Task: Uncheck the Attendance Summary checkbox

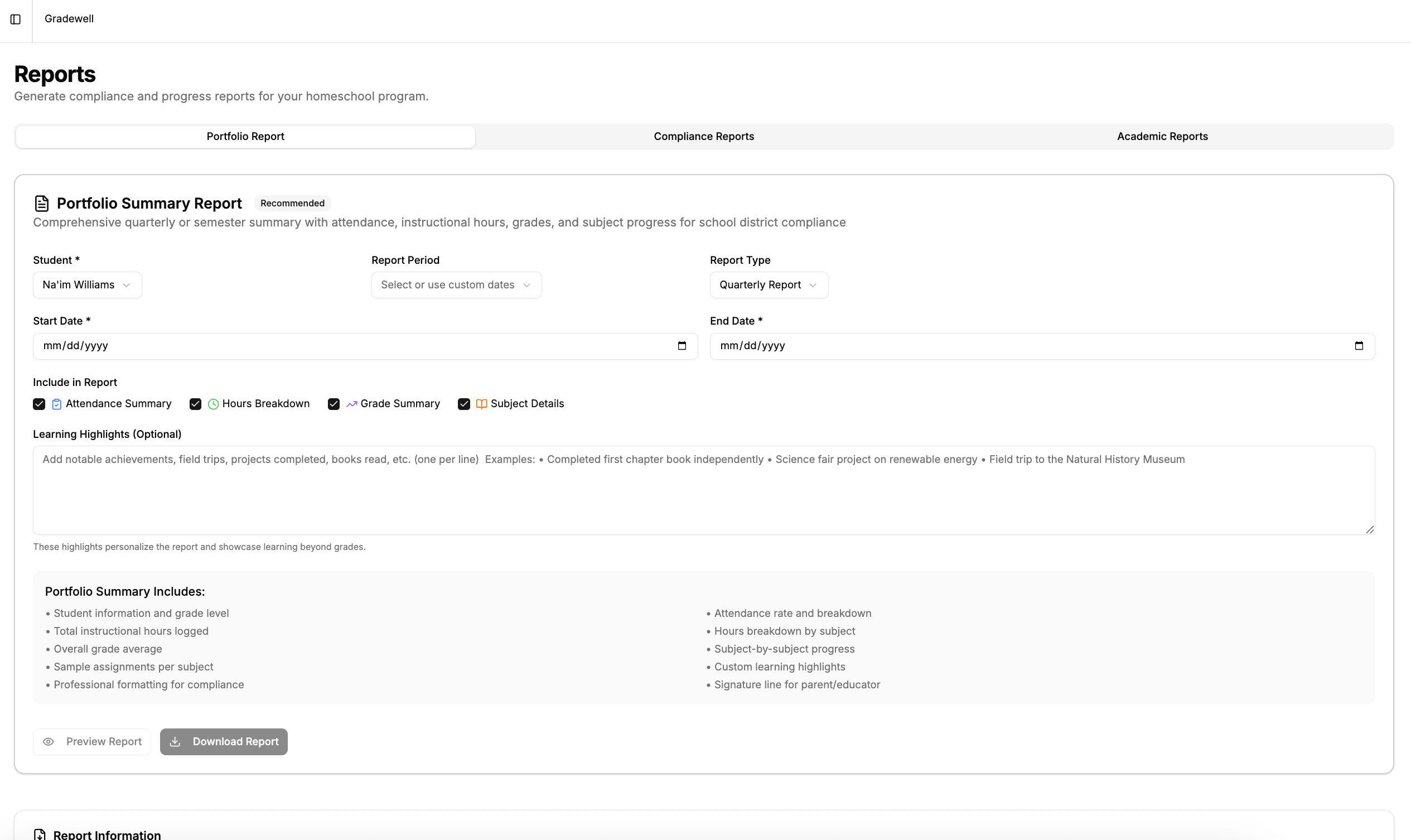Action: (x=38, y=404)
